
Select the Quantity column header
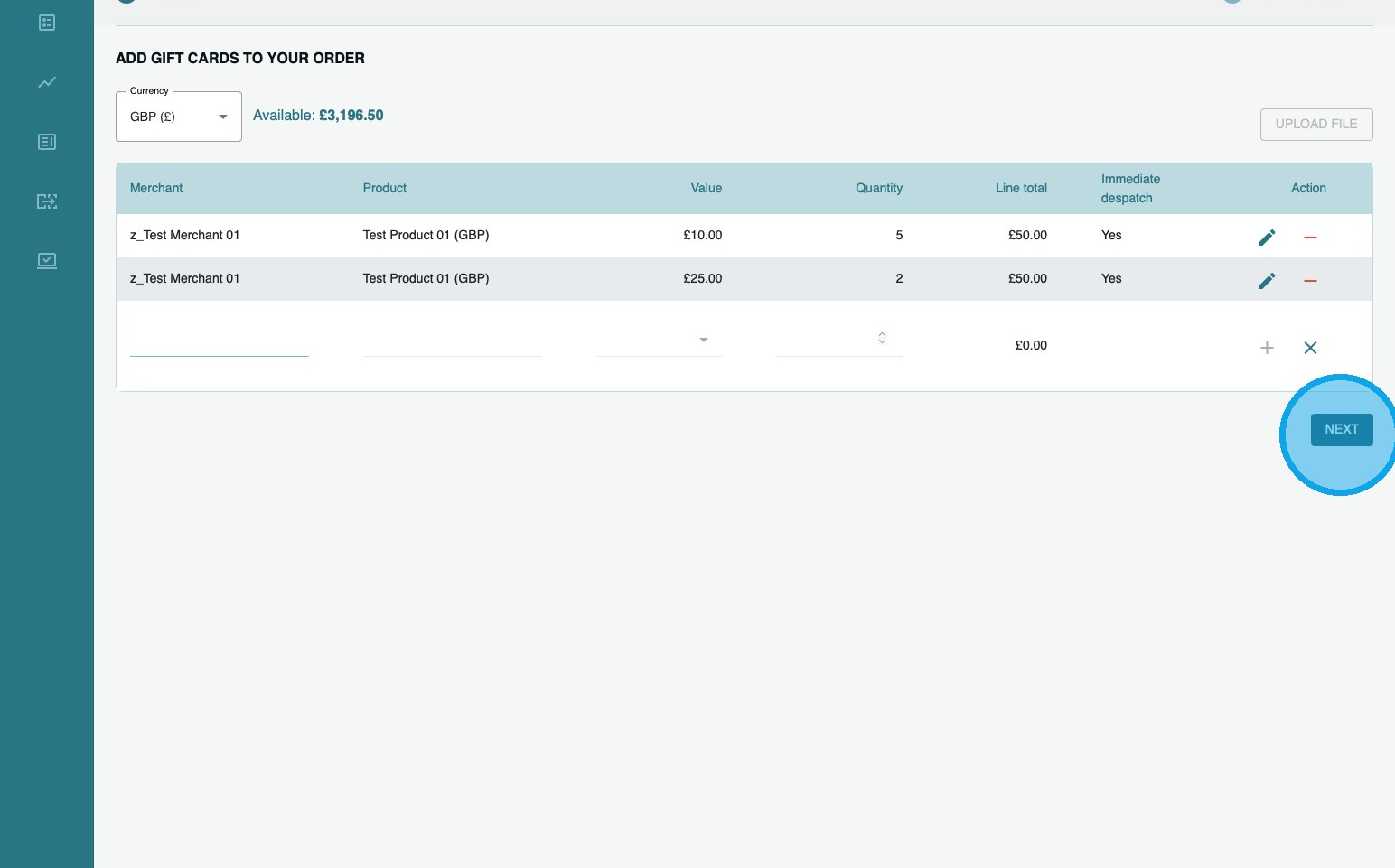coord(879,188)
